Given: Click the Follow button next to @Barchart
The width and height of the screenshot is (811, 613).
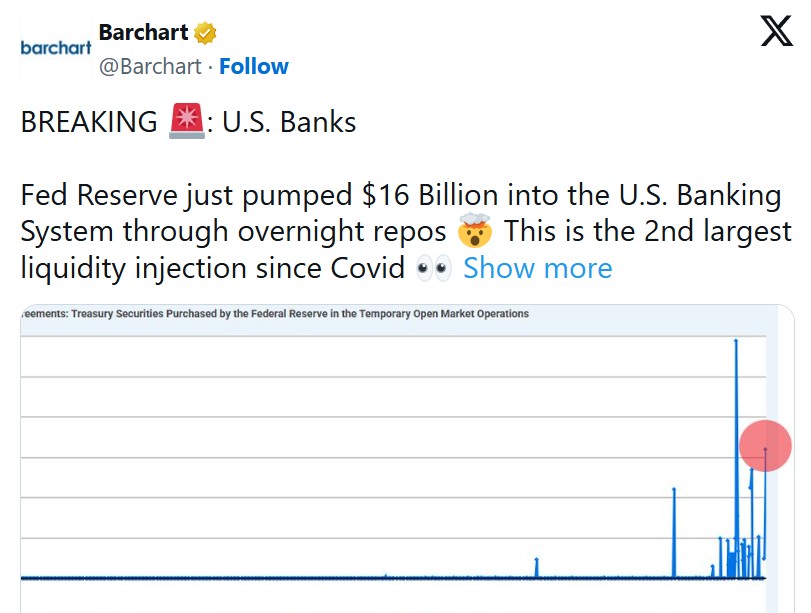Looking at the screenshot, I should pos(254,66).
